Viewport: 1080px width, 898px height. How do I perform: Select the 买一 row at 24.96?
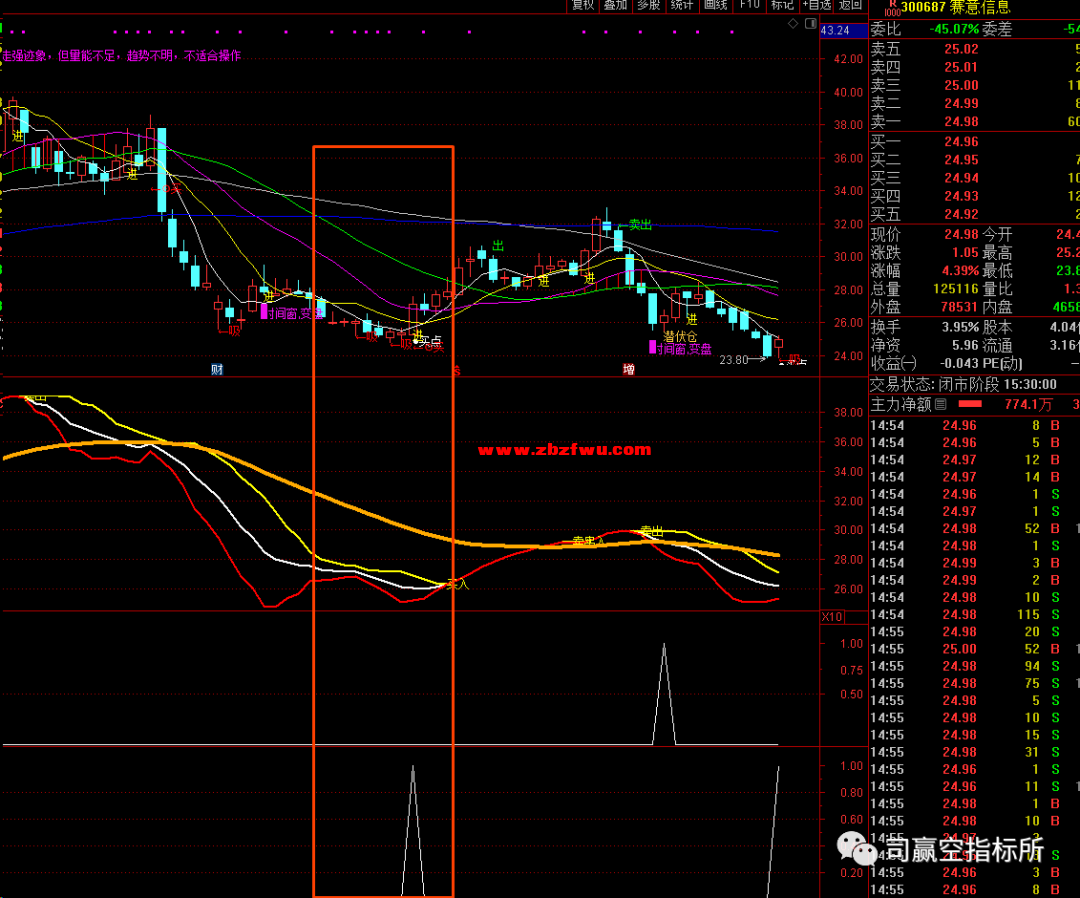pyautogui.click(x=975, y=142)
